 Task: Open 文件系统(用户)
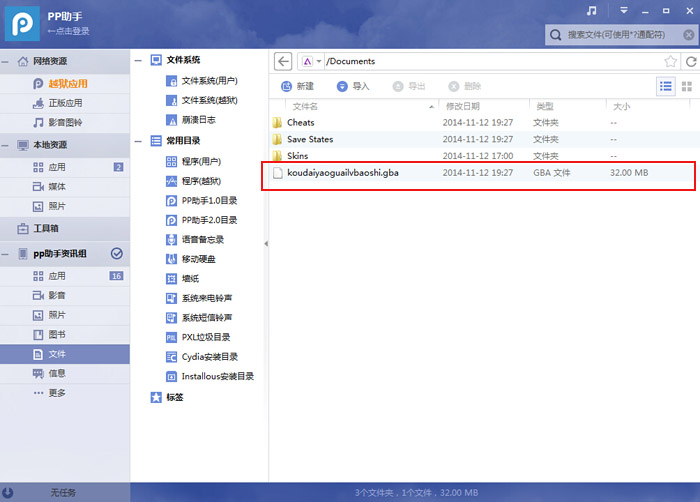click(202, 81)
